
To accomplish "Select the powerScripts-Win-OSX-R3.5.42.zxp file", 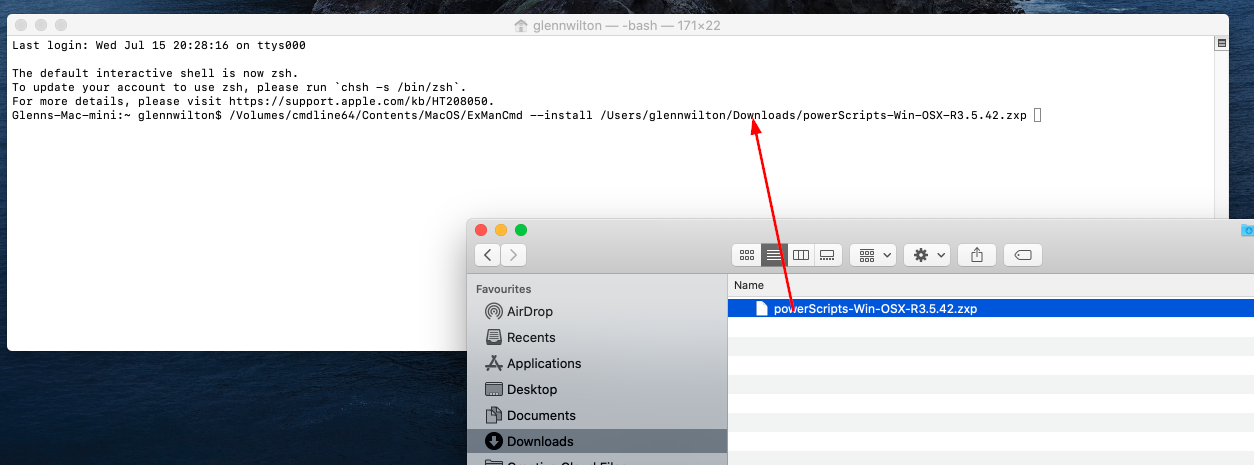I will [875, 309].
